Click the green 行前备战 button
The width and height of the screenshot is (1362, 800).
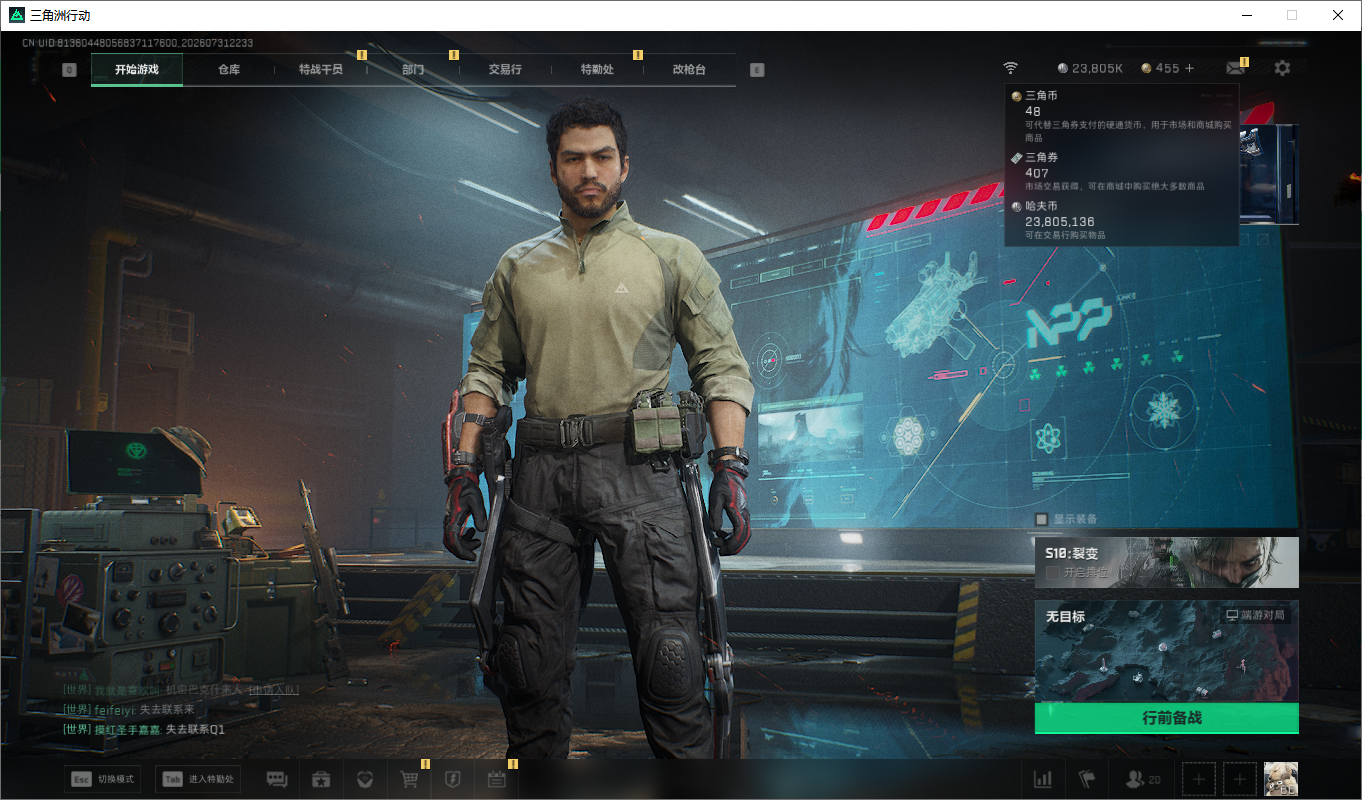(x=1167, y=718)
